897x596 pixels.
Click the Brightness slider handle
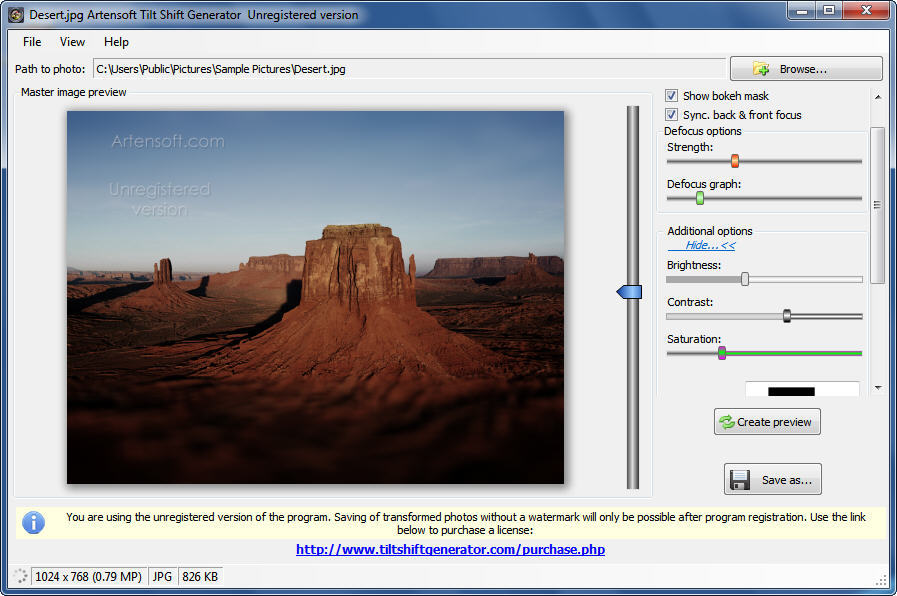tap(745, 279)
